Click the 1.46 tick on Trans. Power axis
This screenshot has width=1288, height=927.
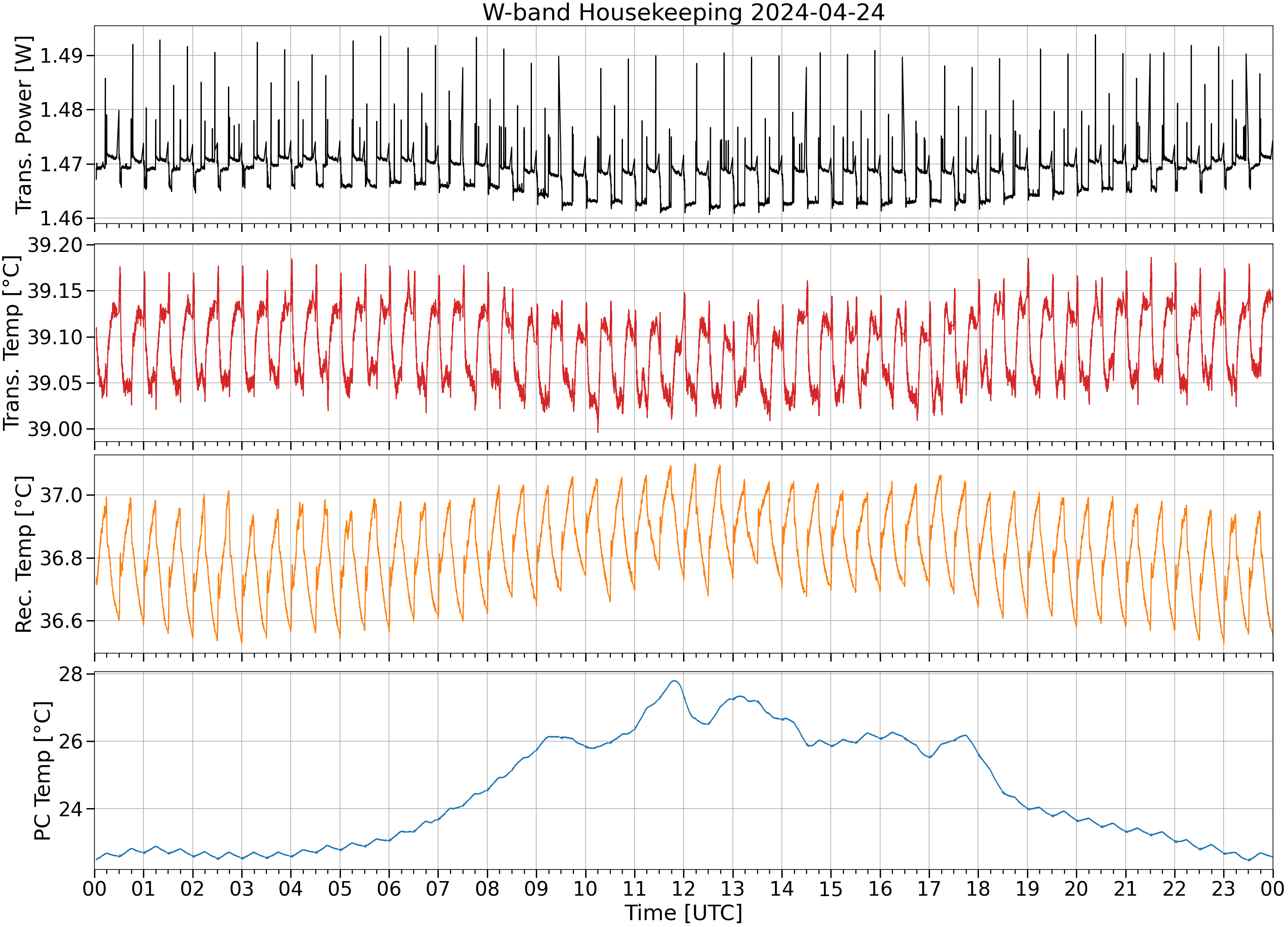pyautogui.click(x=61, y=218)
